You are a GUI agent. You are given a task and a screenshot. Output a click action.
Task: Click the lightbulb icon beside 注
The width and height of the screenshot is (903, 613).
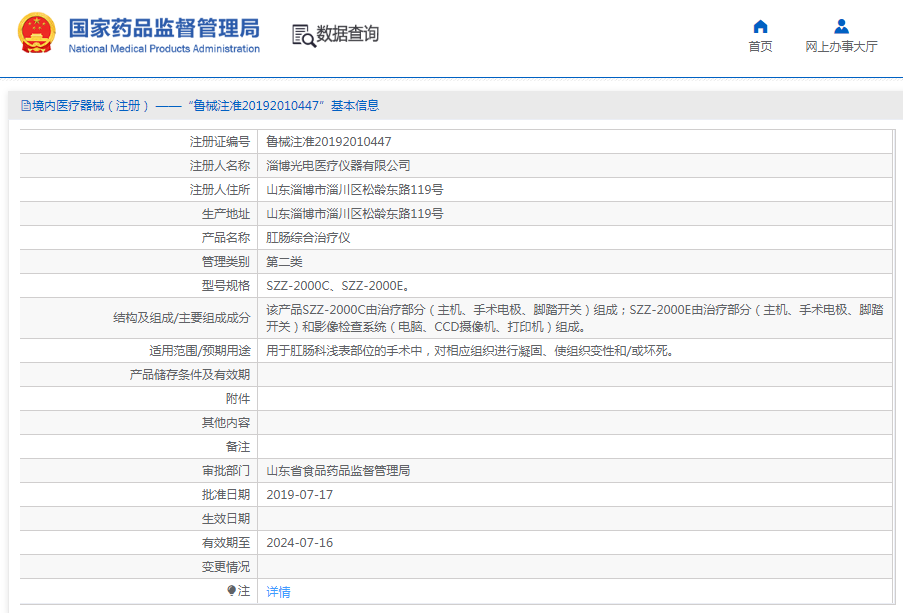coord(232,591)
